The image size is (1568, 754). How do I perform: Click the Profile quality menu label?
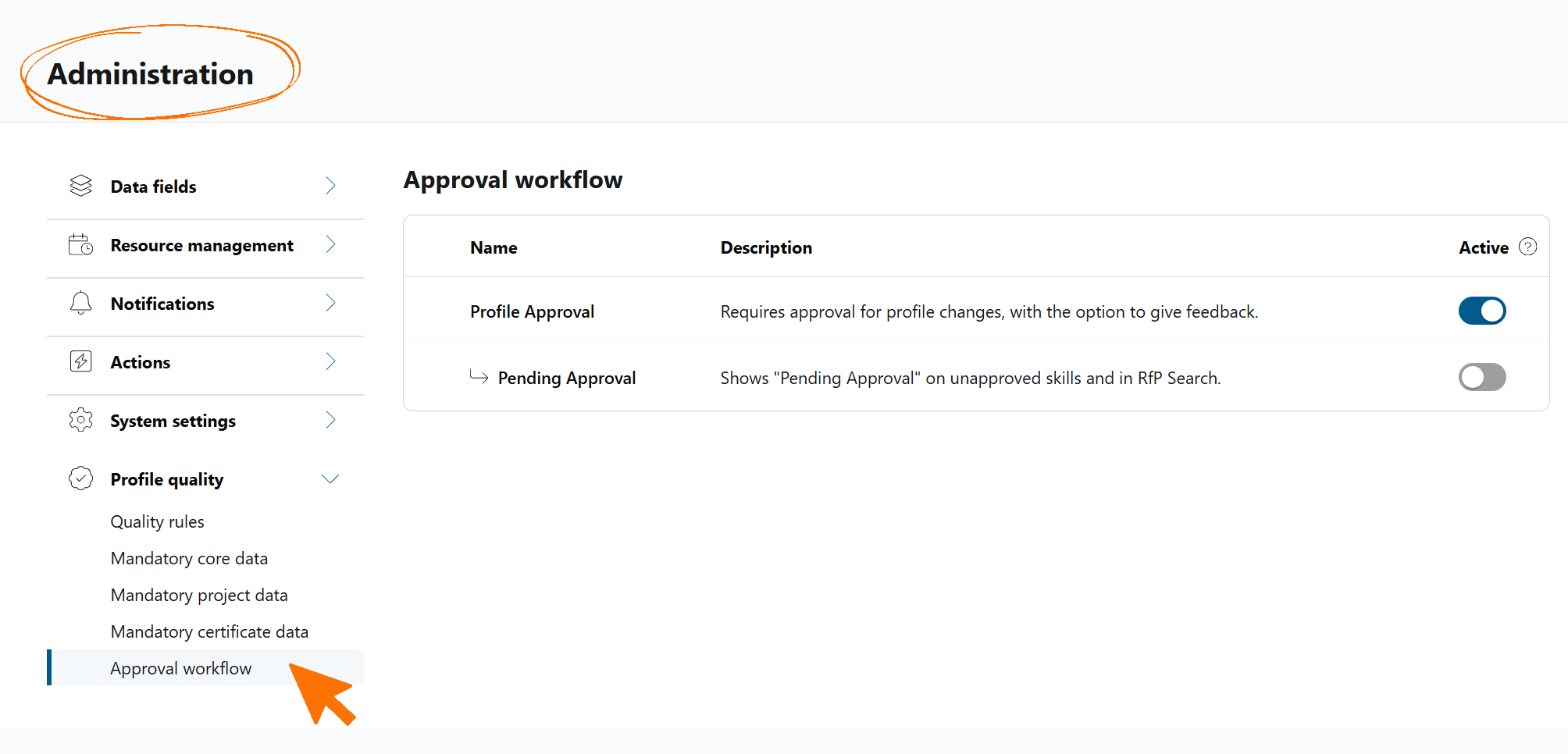(167, 479)
